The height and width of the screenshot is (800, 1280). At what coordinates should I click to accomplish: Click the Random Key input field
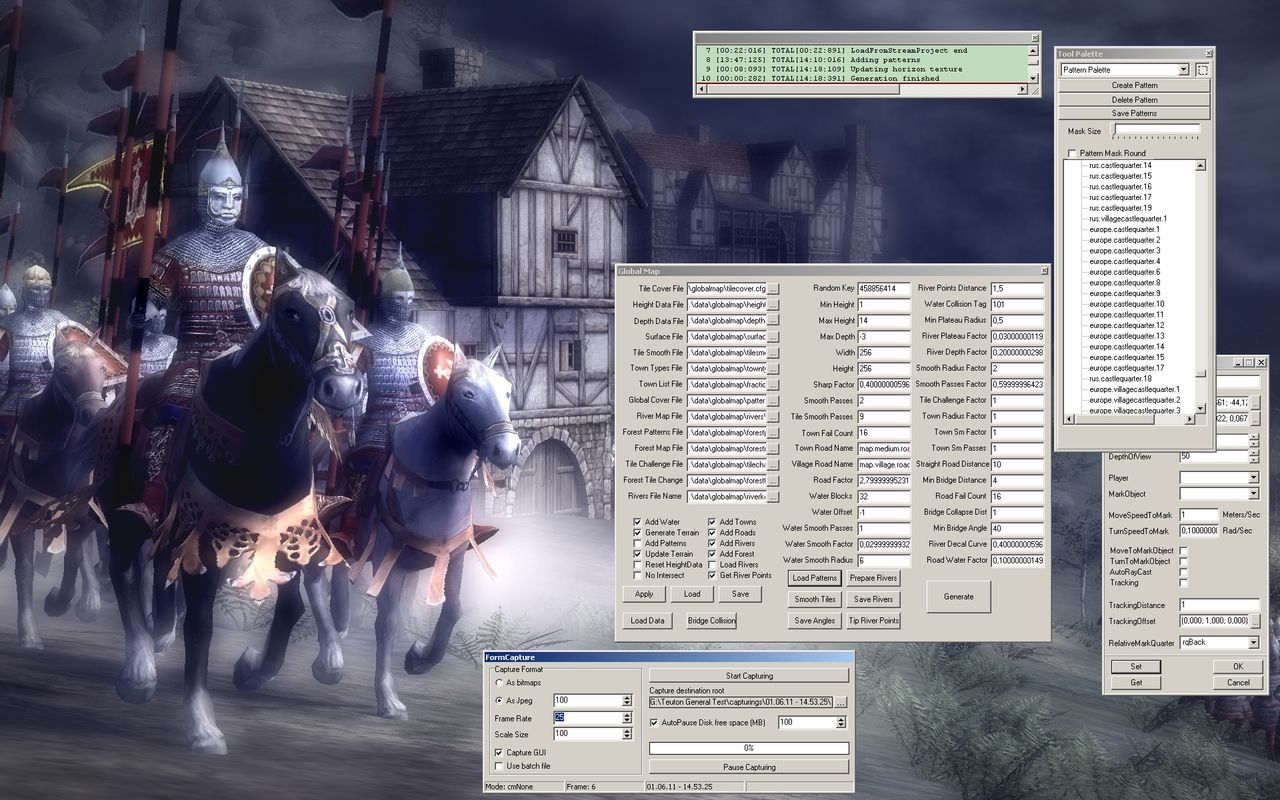tap(883, 289)
